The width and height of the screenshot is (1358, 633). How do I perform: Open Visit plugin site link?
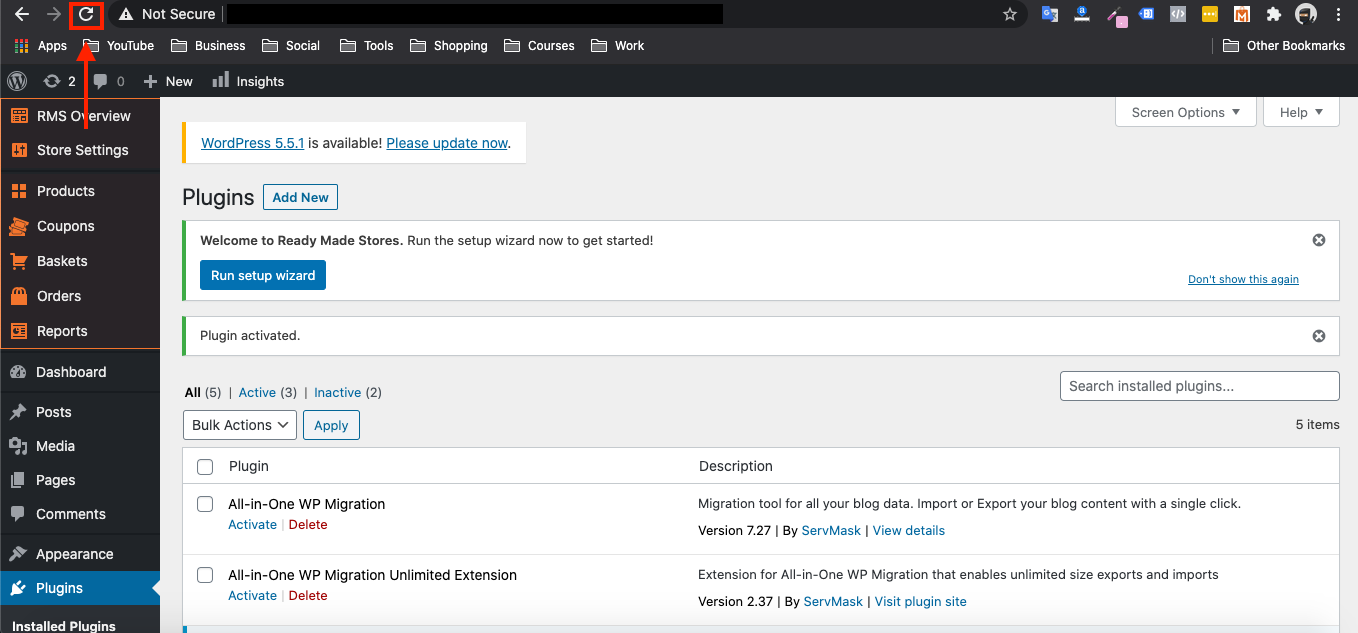coord(921,602)
